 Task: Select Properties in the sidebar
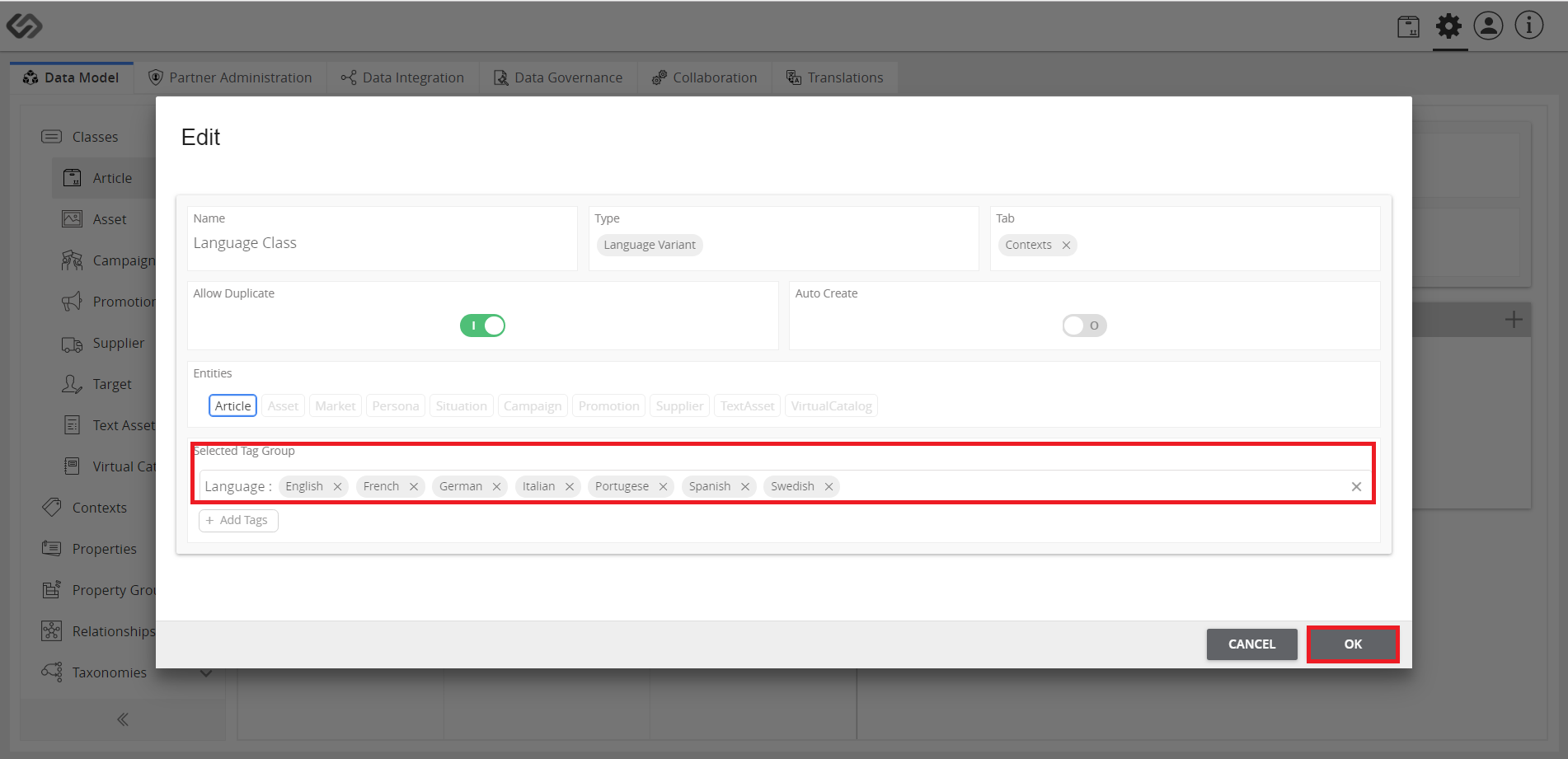(x=105, y=549)
